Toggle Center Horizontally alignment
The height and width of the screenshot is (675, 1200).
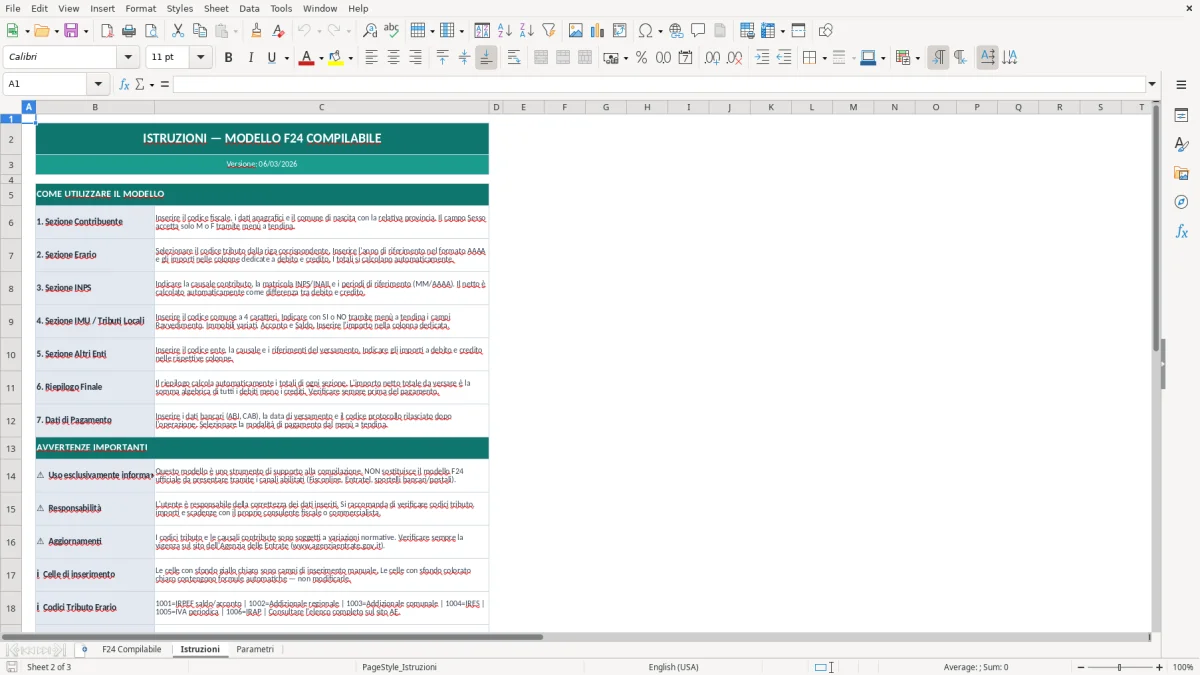(x=393, y=58)
